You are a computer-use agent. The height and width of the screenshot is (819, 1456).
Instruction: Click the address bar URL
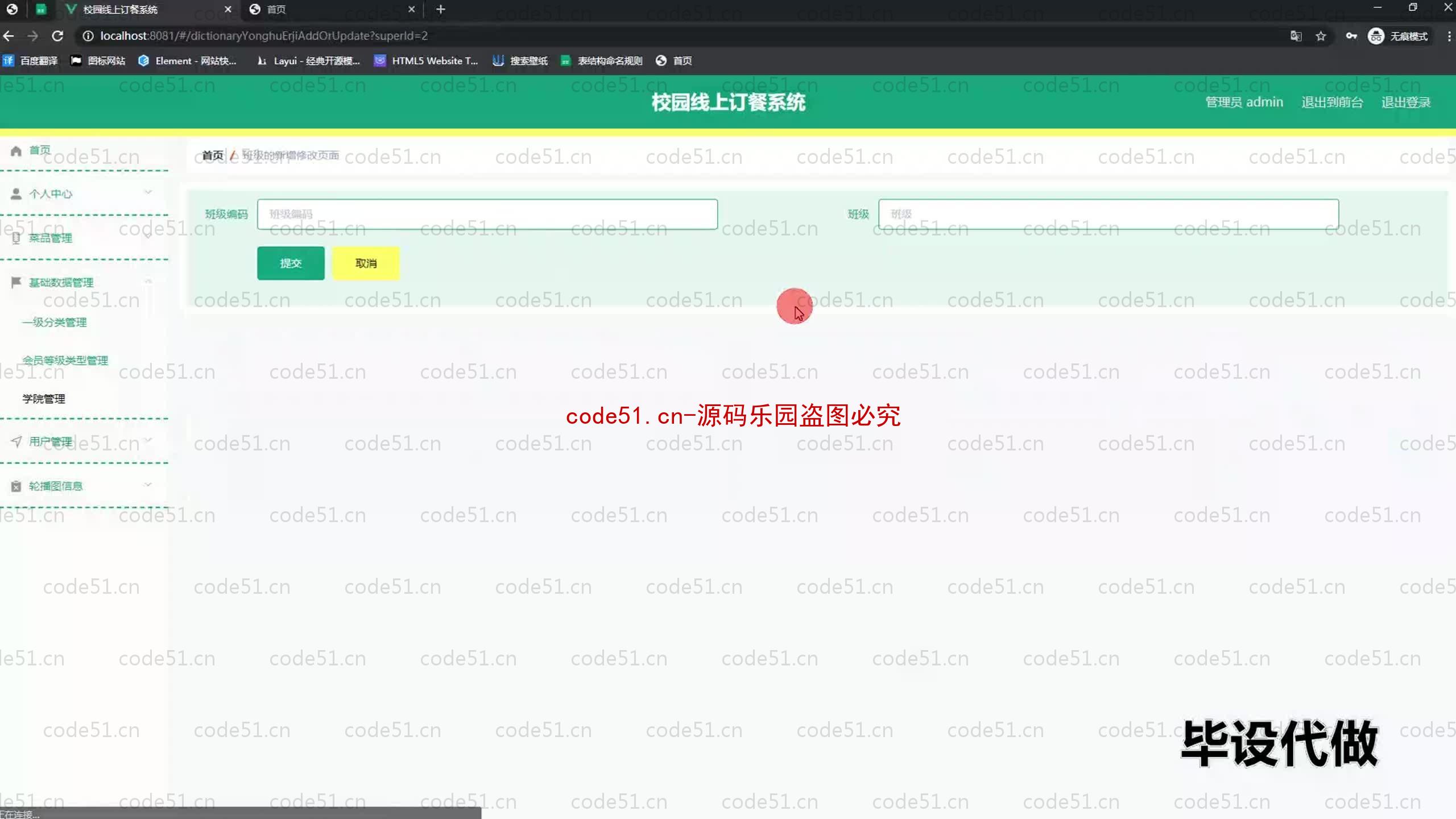[264, 36]
